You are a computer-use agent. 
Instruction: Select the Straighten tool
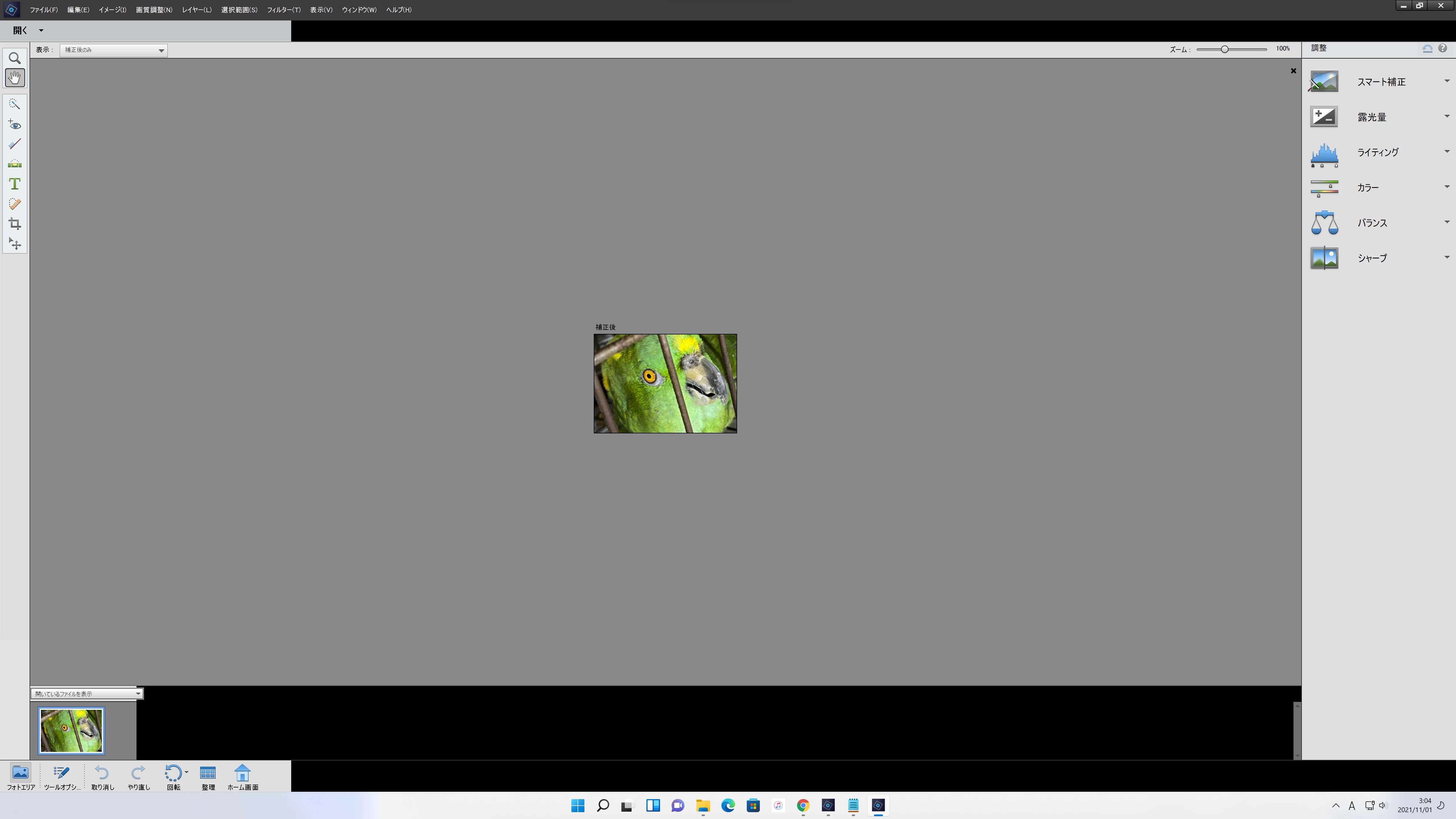[x=15, y=164]
